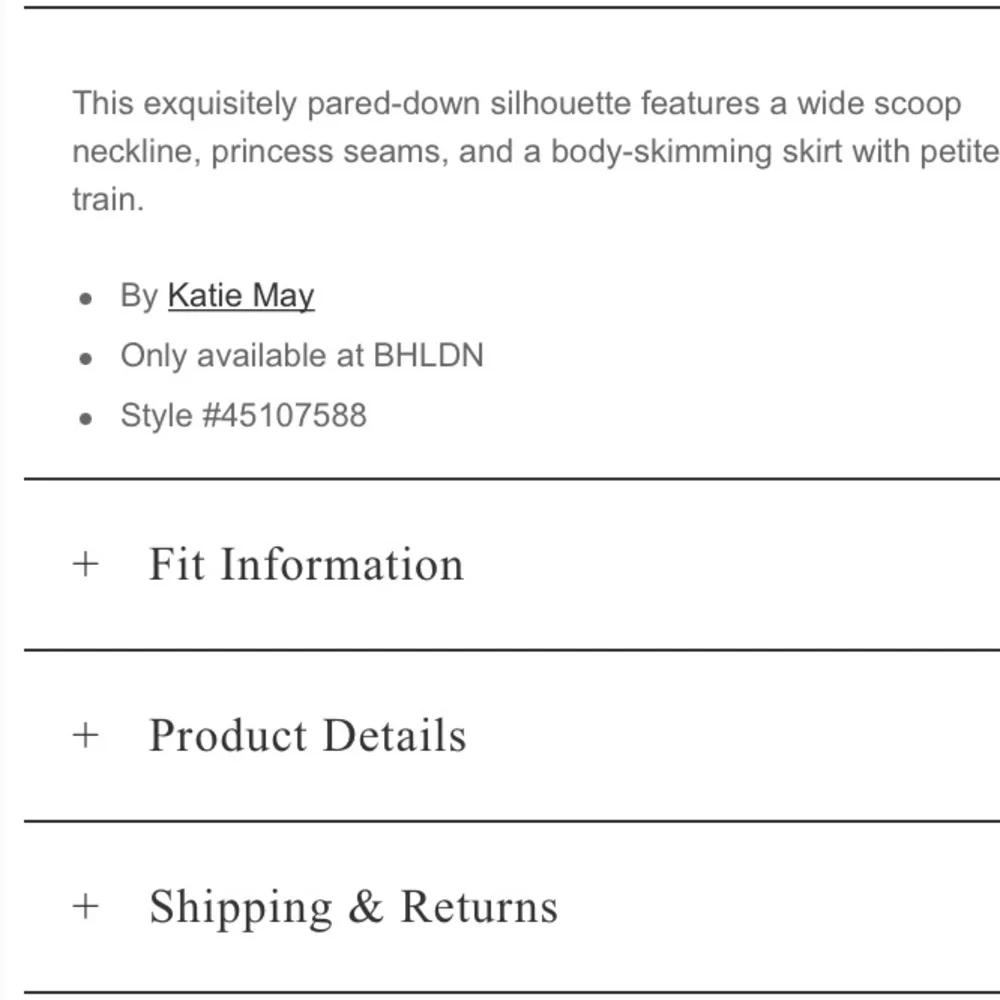Click the Style #45107588 text
This screenshot has width=1000, height=1000.
[x=243, y=415]
